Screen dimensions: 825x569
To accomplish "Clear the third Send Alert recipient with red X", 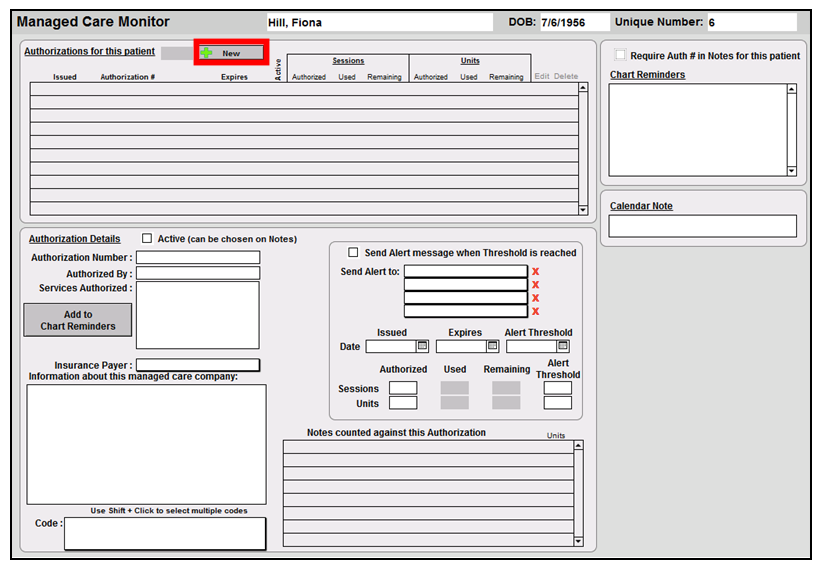I will [x=535, y=298].
